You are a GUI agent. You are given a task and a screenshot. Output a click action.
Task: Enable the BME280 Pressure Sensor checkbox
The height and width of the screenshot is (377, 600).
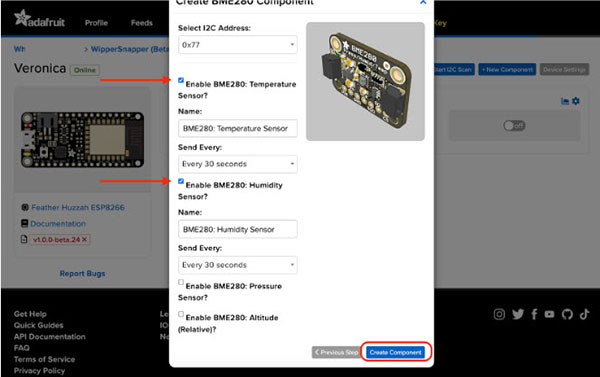click(181, 282)
